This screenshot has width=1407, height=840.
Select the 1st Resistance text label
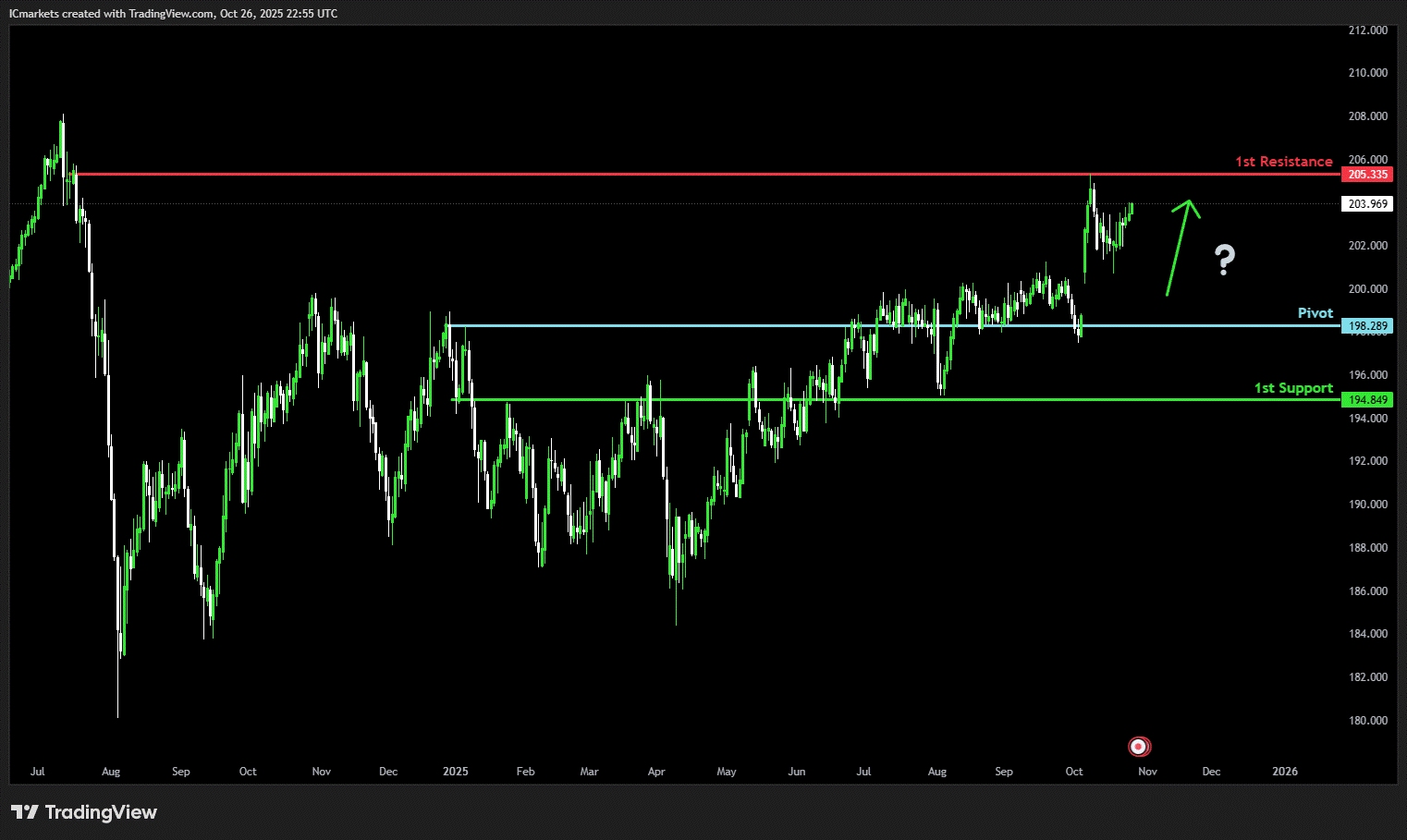[1283, 162]
